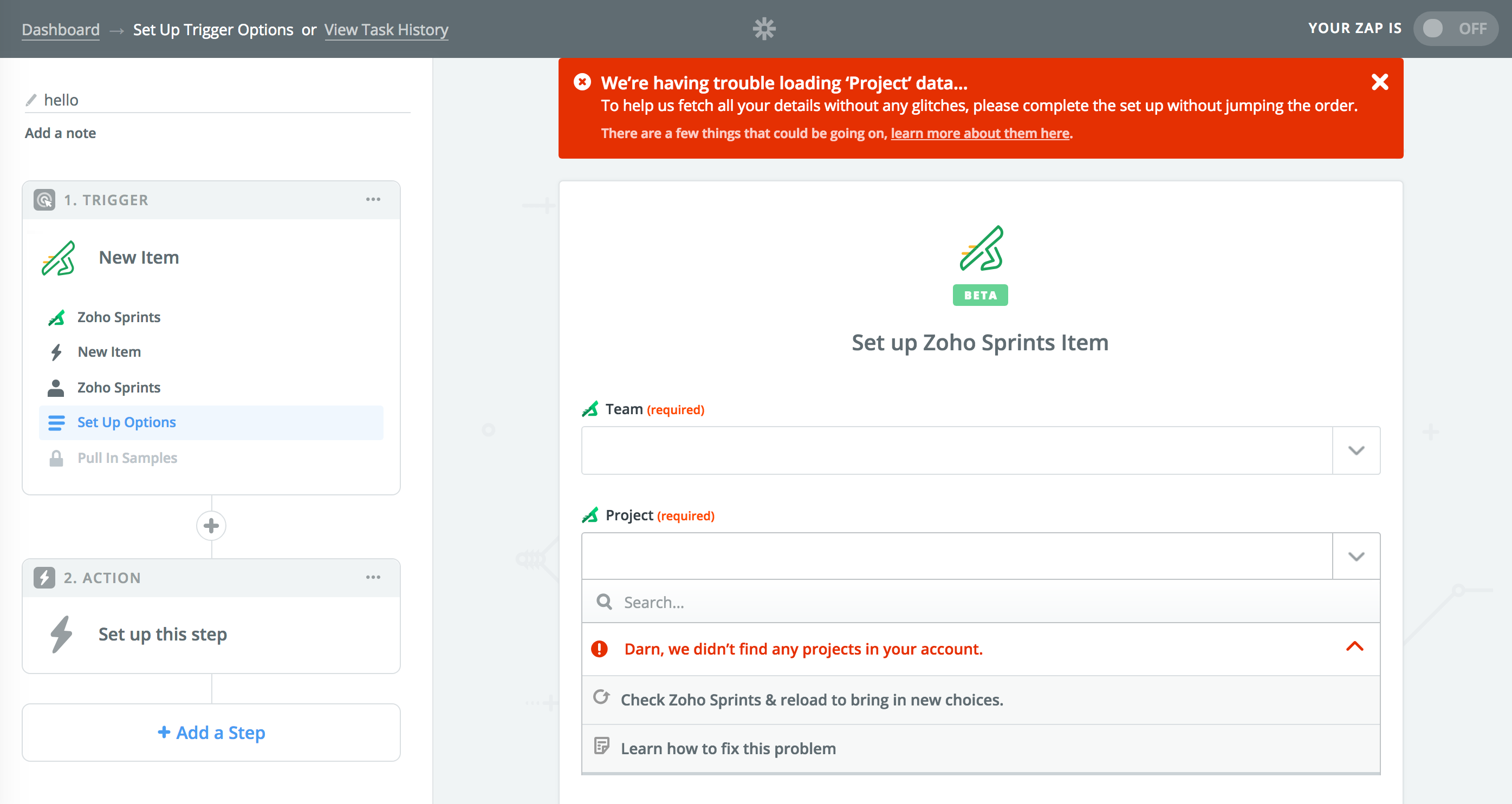
Task: Click the plus circle between steps
Action: point(211,526)
